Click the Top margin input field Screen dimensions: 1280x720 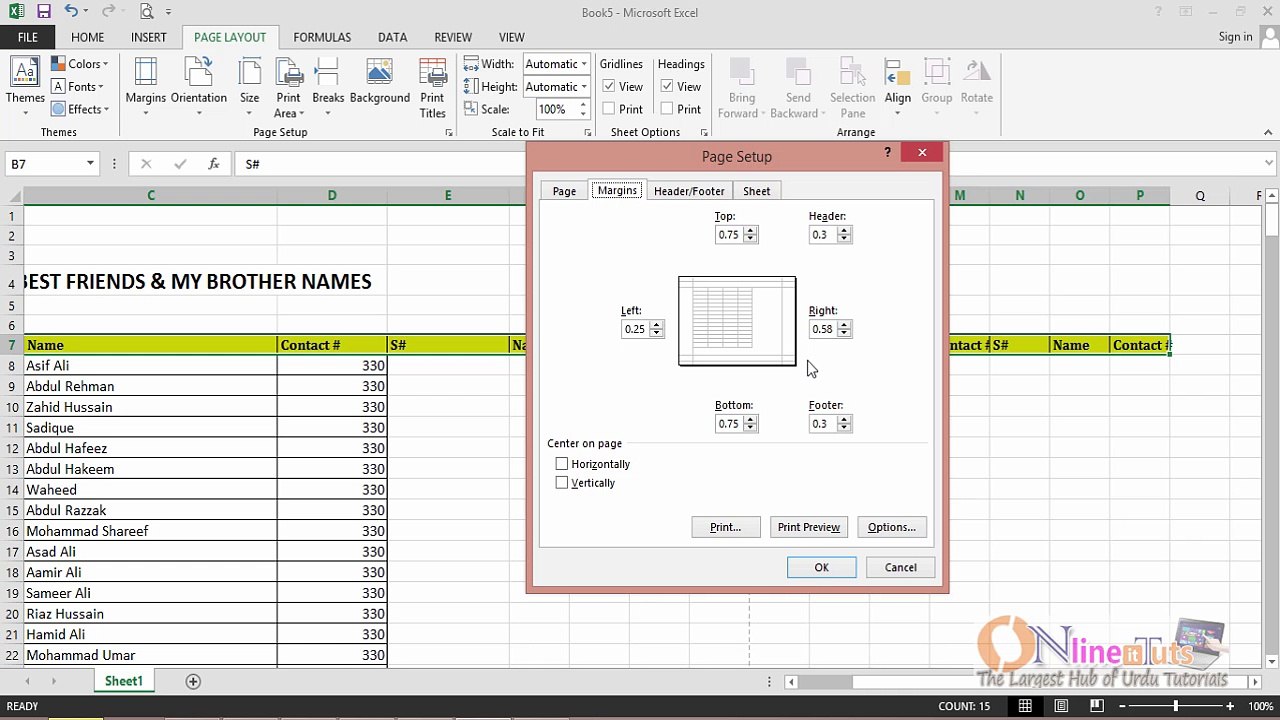tap(728, 235)
